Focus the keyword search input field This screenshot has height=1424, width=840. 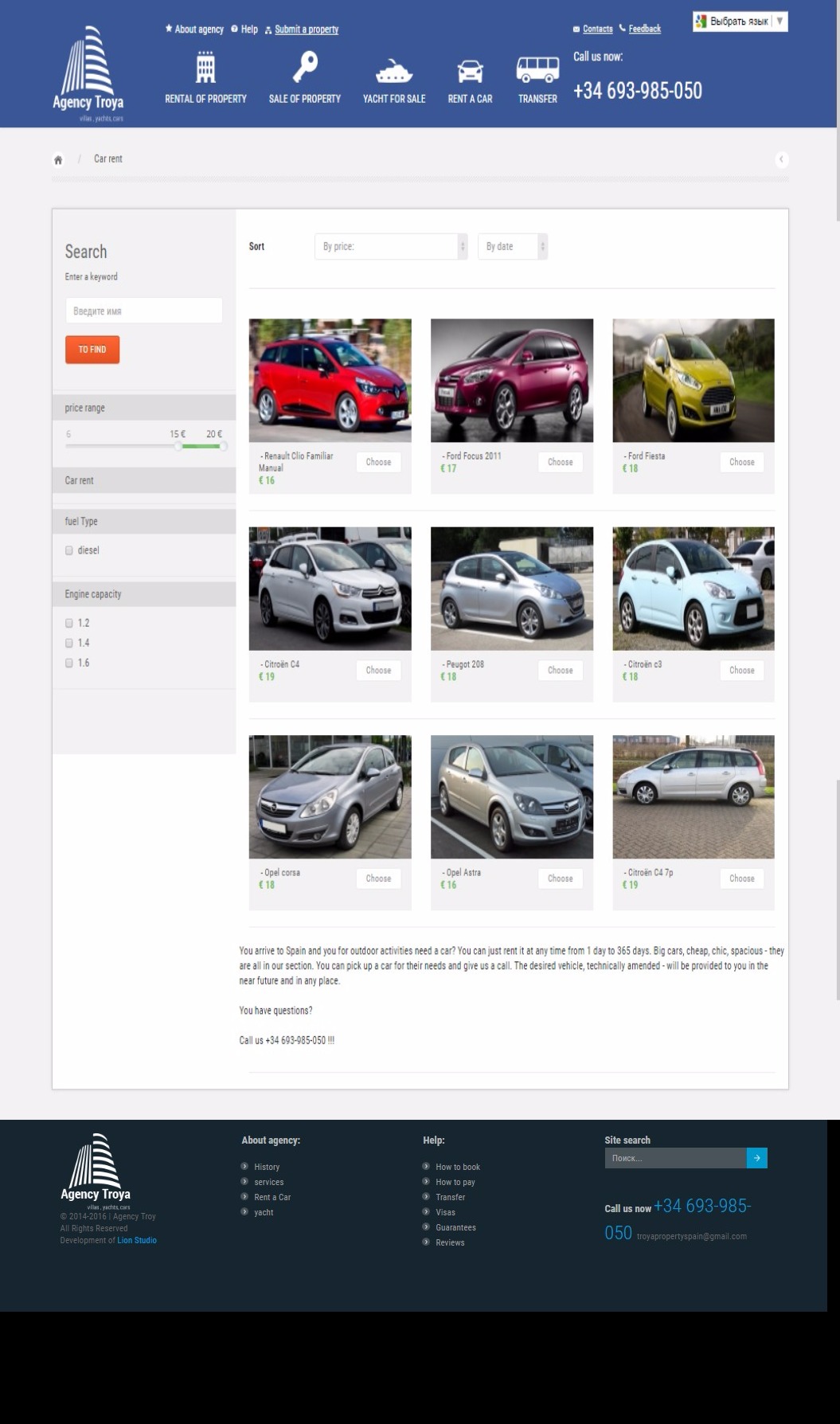point(144,311)
